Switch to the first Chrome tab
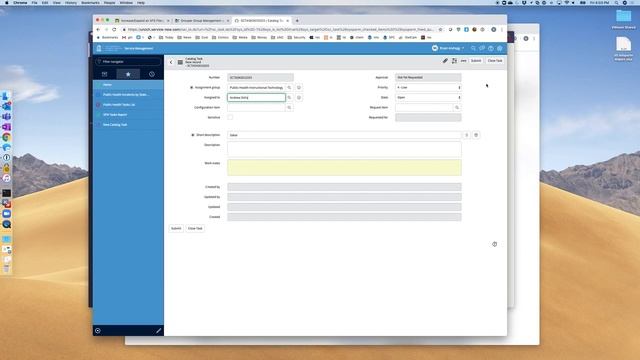 pos(142,20)
